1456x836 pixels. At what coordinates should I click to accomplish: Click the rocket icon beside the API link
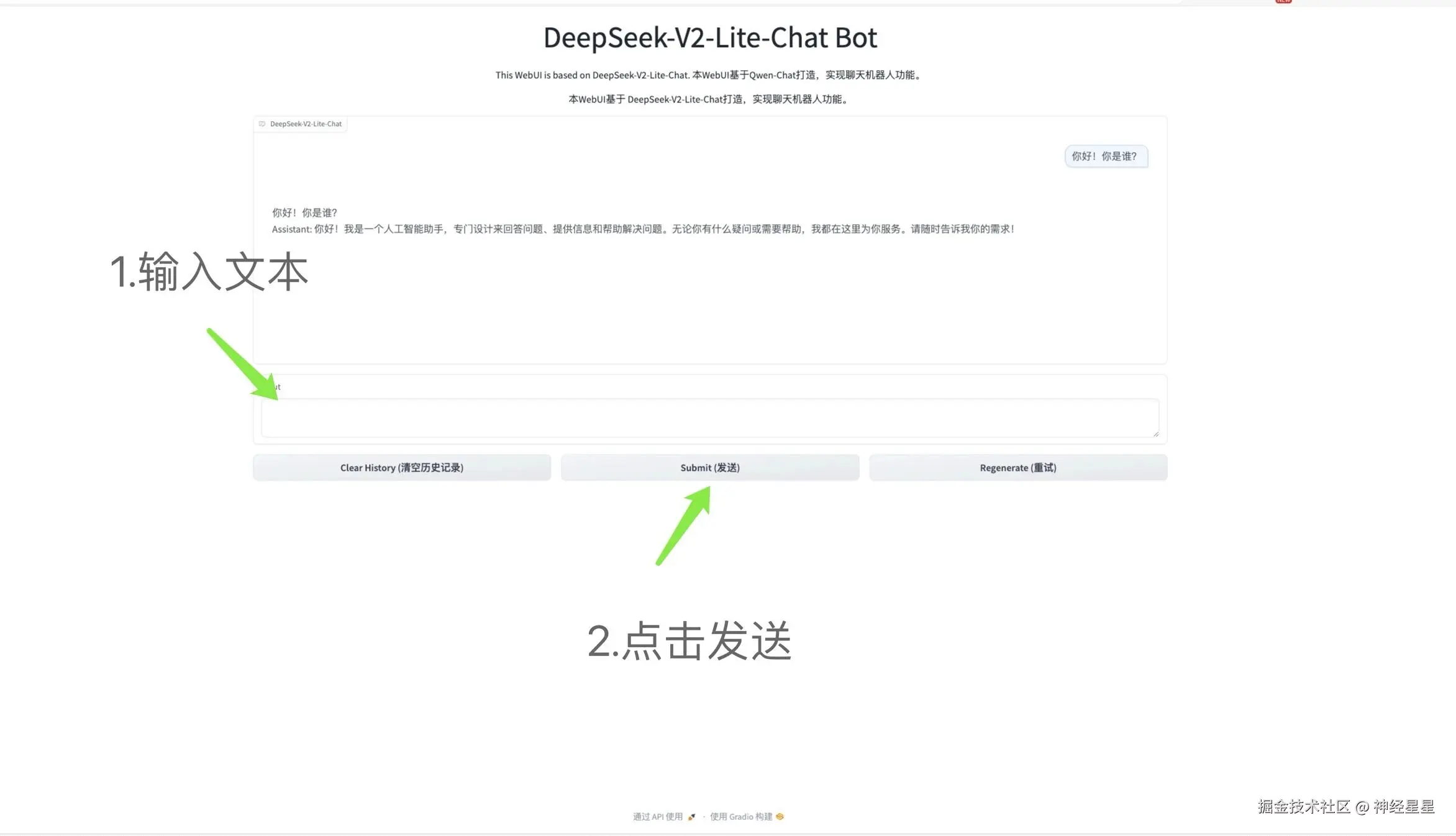click(691, 816)
